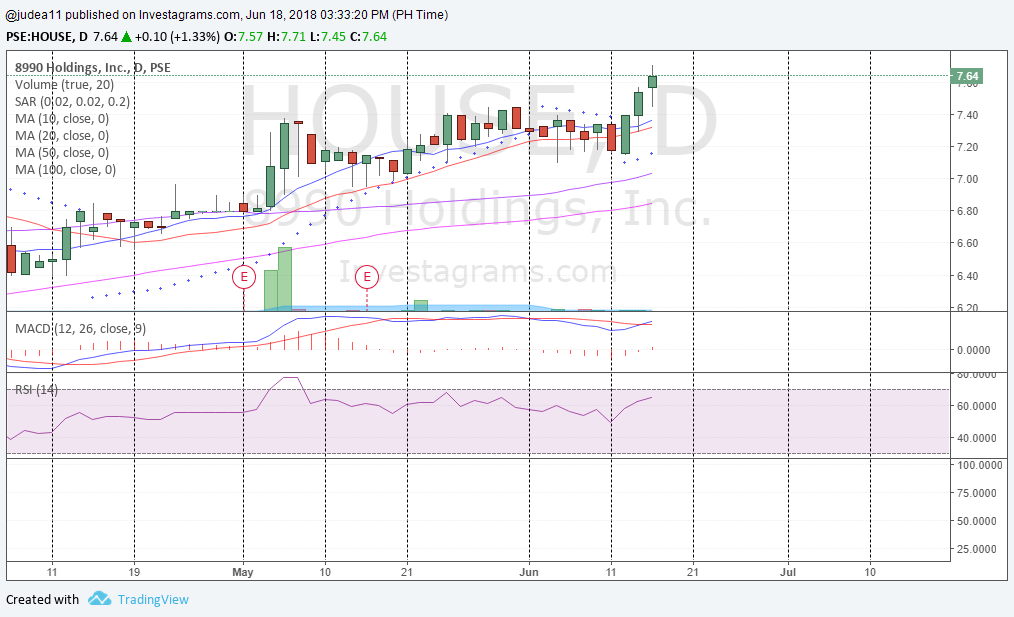
Task: Click the TradingView logo icon
Action: tap(98, 599)
